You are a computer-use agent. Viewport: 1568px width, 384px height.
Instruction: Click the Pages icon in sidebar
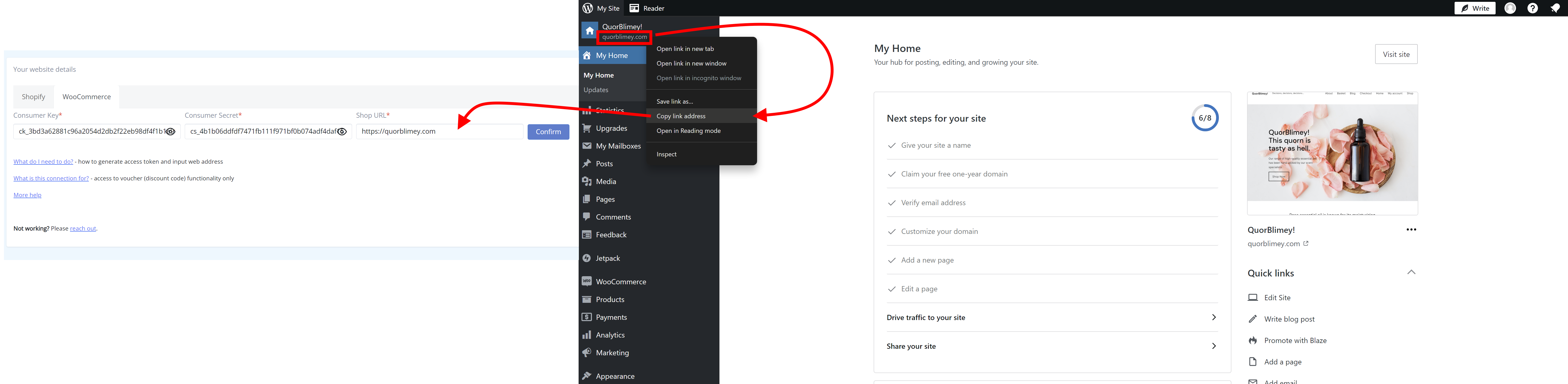[587, 199]
